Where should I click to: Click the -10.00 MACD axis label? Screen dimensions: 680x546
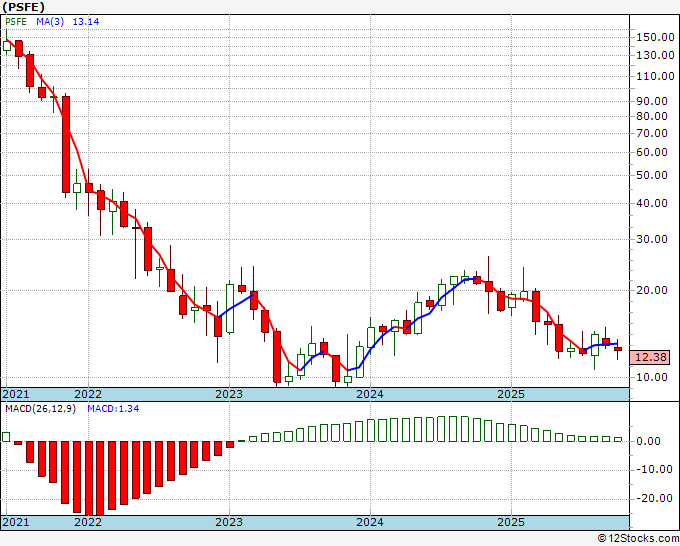click(x=655, y=469)
